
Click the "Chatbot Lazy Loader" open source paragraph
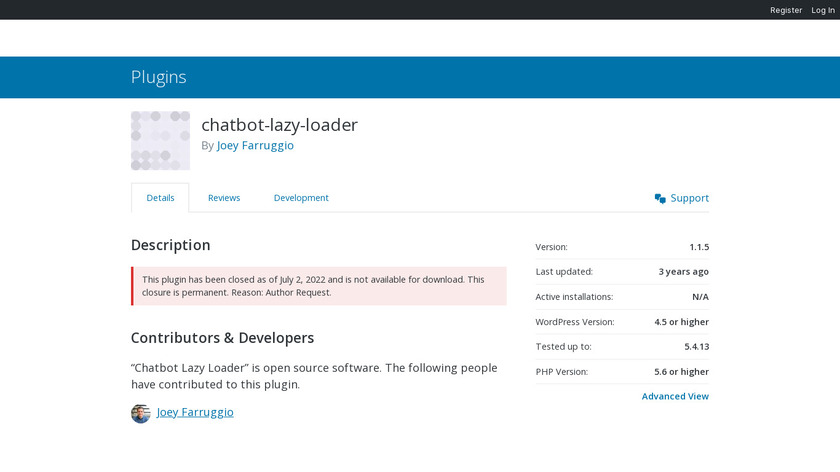[x=314, y=376]
